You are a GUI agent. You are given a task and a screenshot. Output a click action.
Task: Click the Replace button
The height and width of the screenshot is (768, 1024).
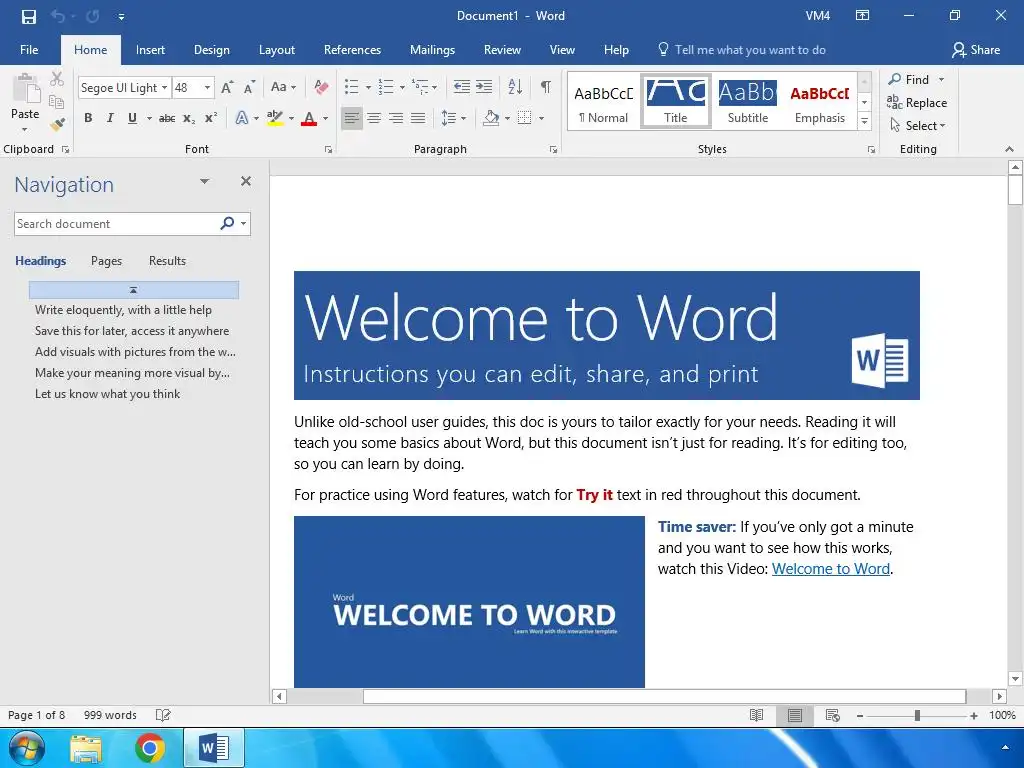917,103
